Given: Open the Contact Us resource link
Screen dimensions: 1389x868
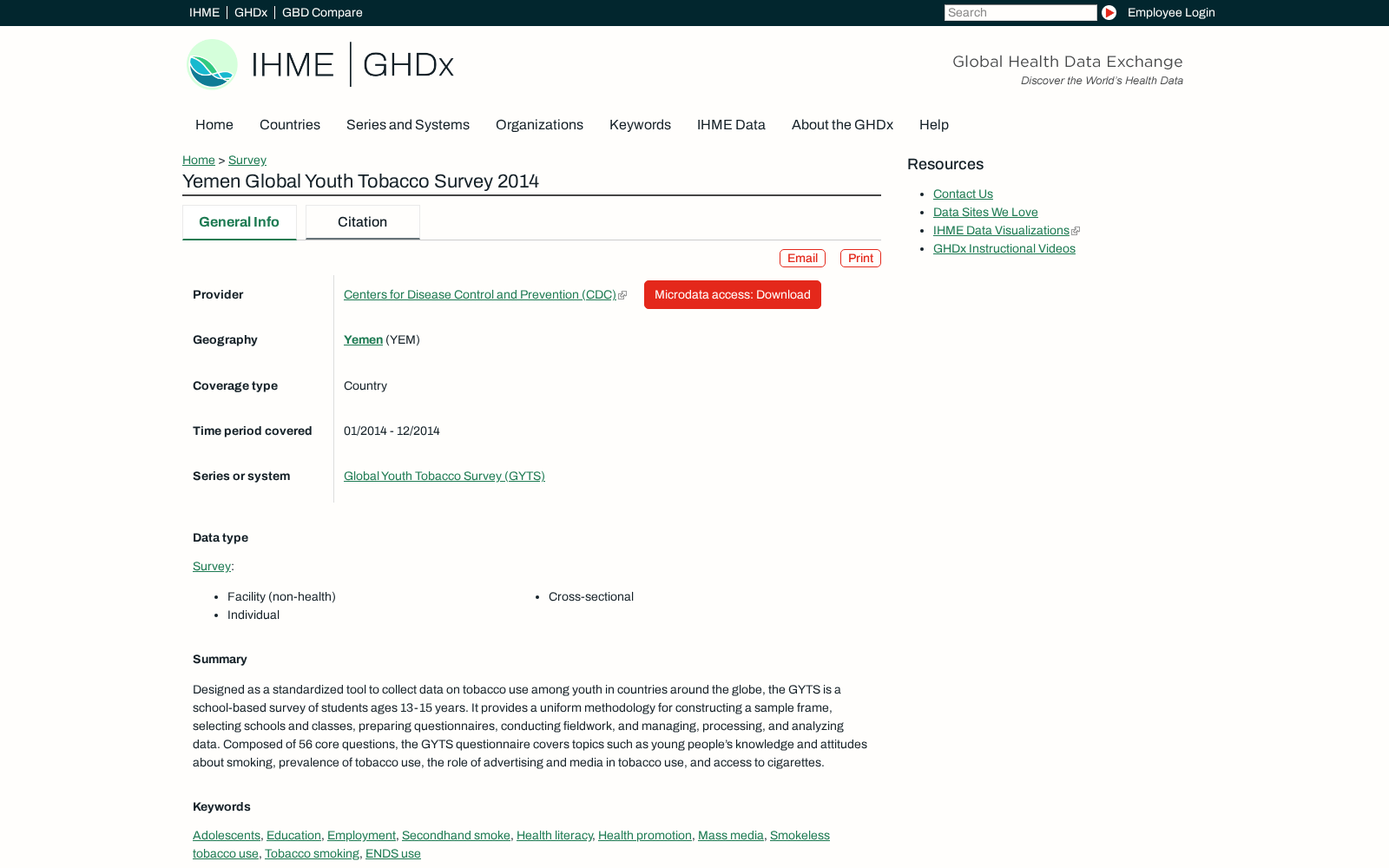Looking at the screenshot, I should coord(963,194).
